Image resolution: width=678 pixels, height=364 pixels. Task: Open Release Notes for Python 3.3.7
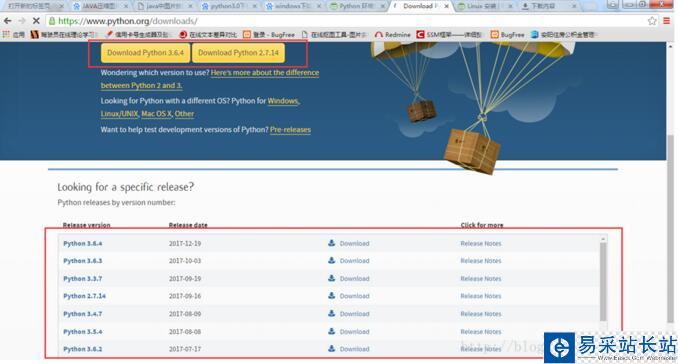481,278
